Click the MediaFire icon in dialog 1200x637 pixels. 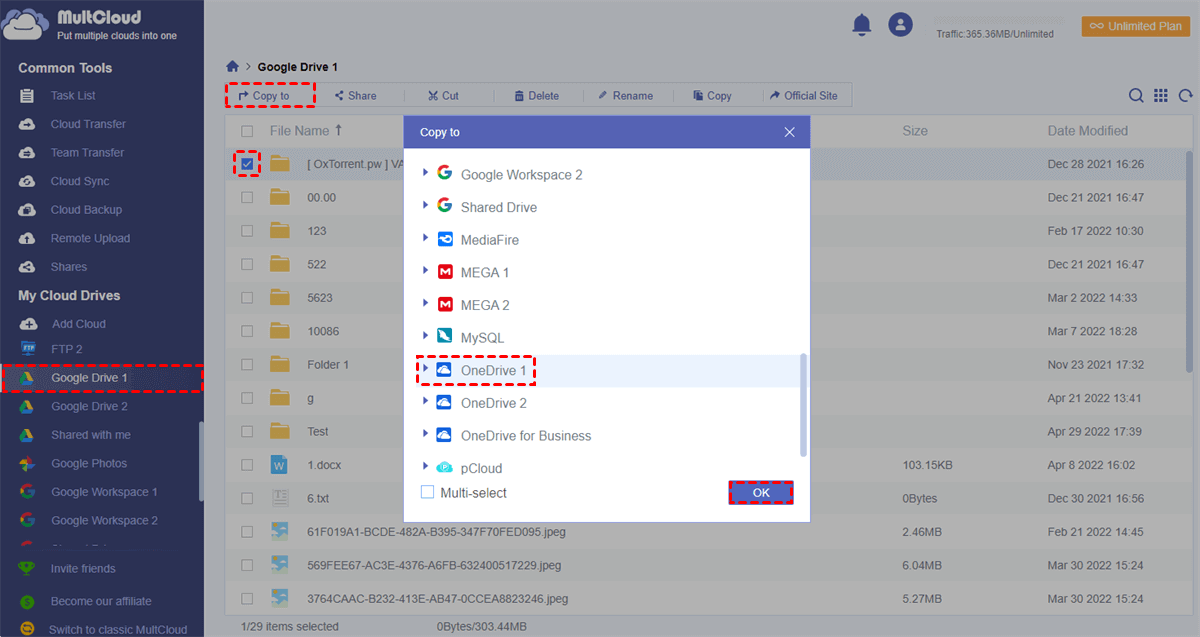445,240
